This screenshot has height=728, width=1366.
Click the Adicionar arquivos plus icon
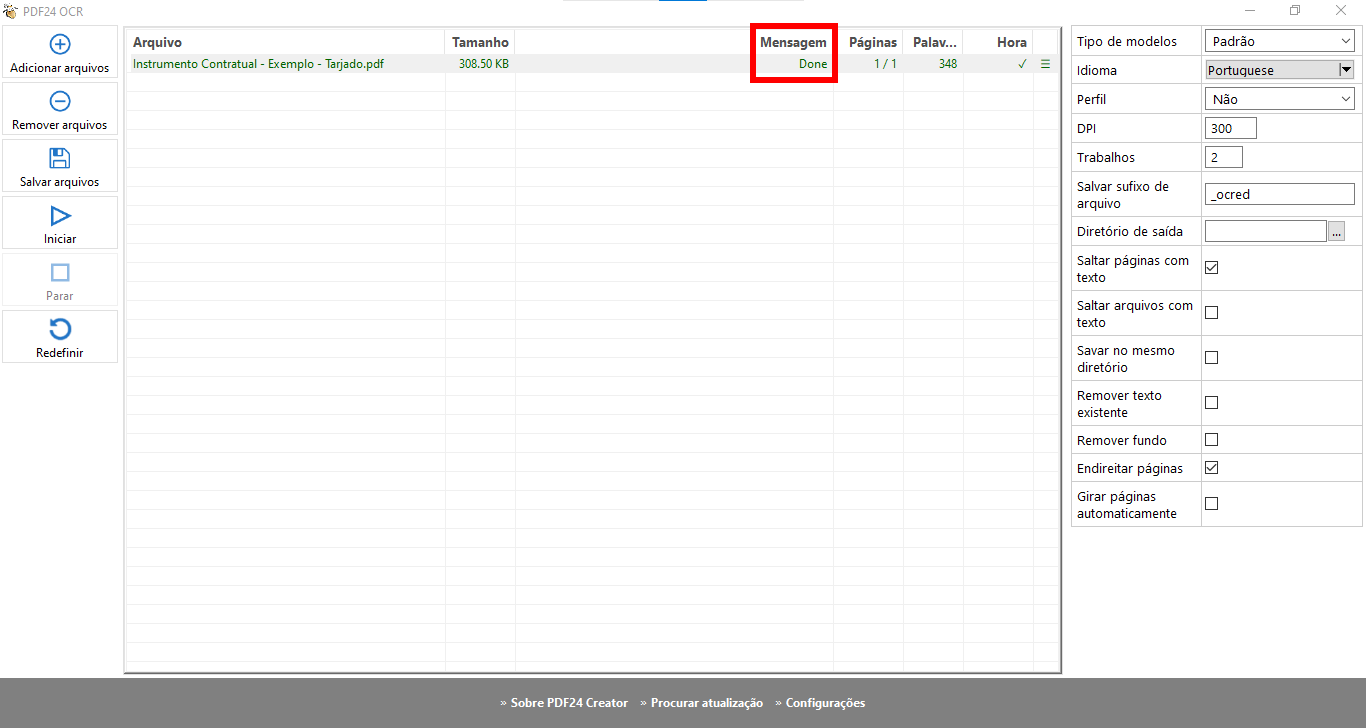click(60, 44)
